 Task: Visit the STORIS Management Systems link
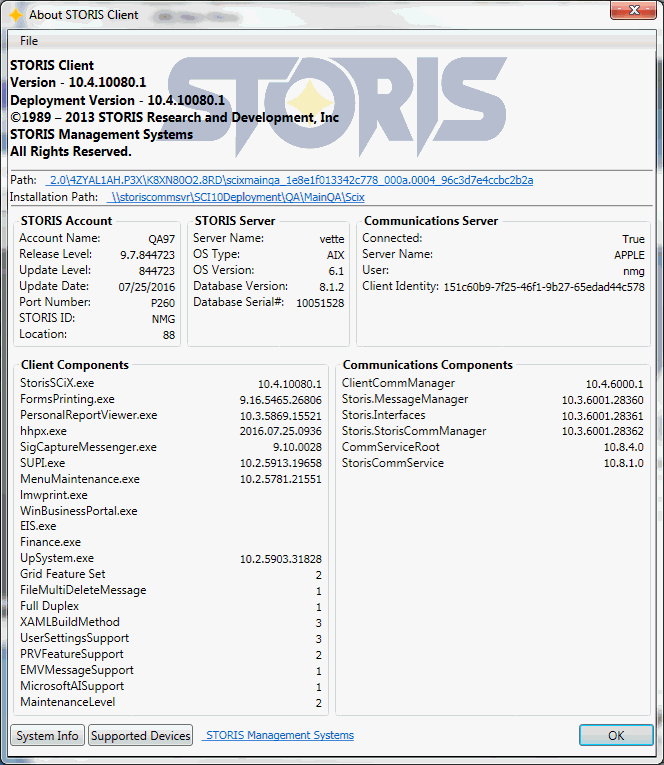[x=278, y=735]
